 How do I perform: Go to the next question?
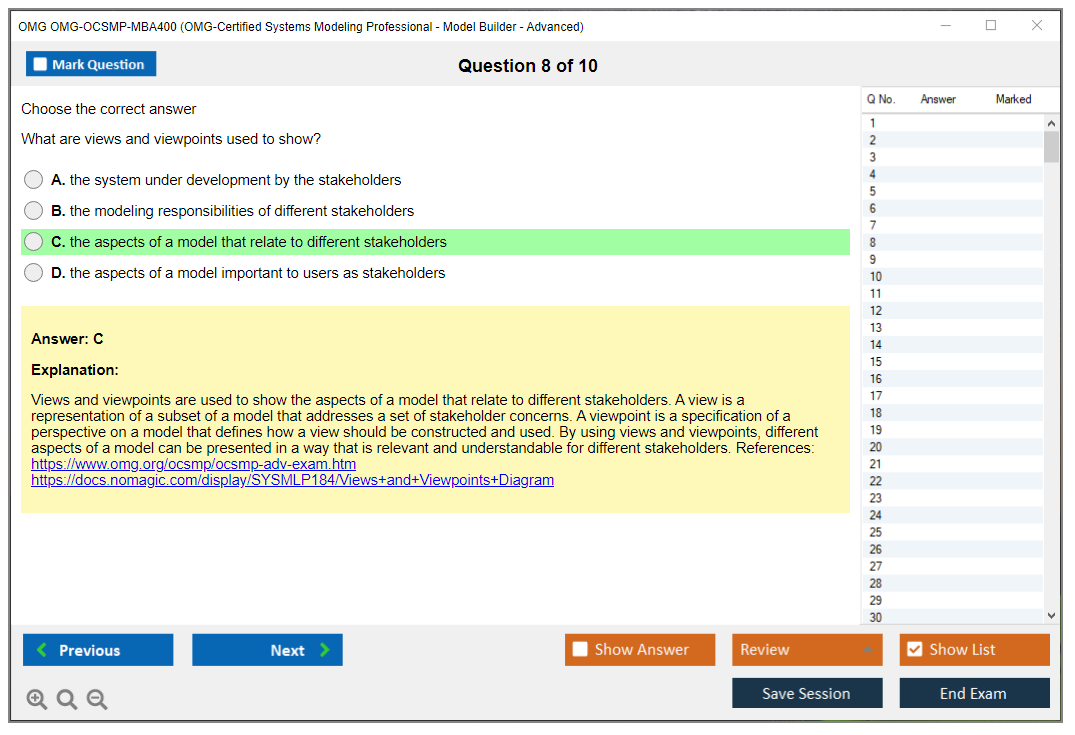pyautogui.click(x=267, y=650)
